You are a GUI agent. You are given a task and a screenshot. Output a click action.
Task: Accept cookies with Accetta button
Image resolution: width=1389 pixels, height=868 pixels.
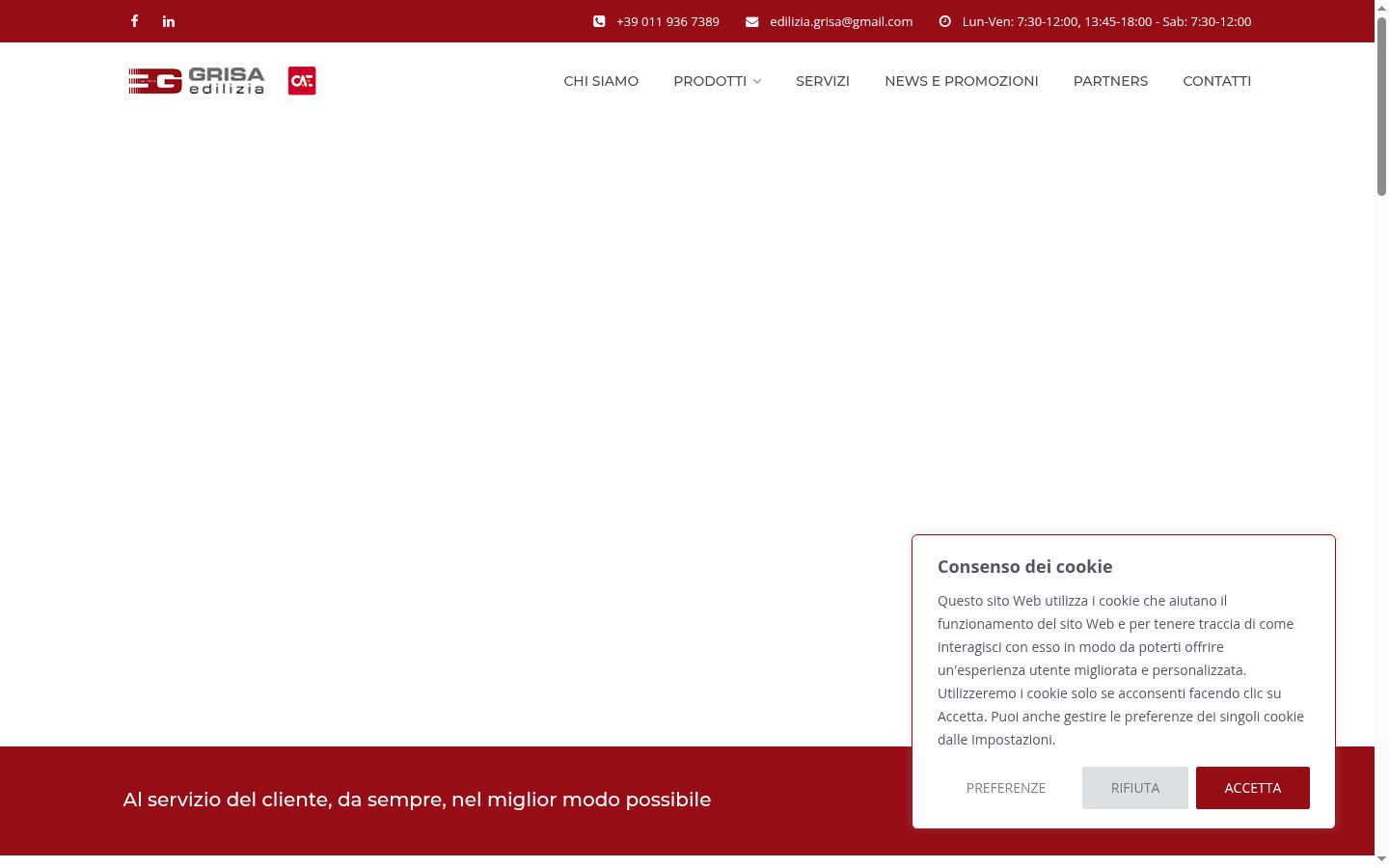pos(1253,788)
